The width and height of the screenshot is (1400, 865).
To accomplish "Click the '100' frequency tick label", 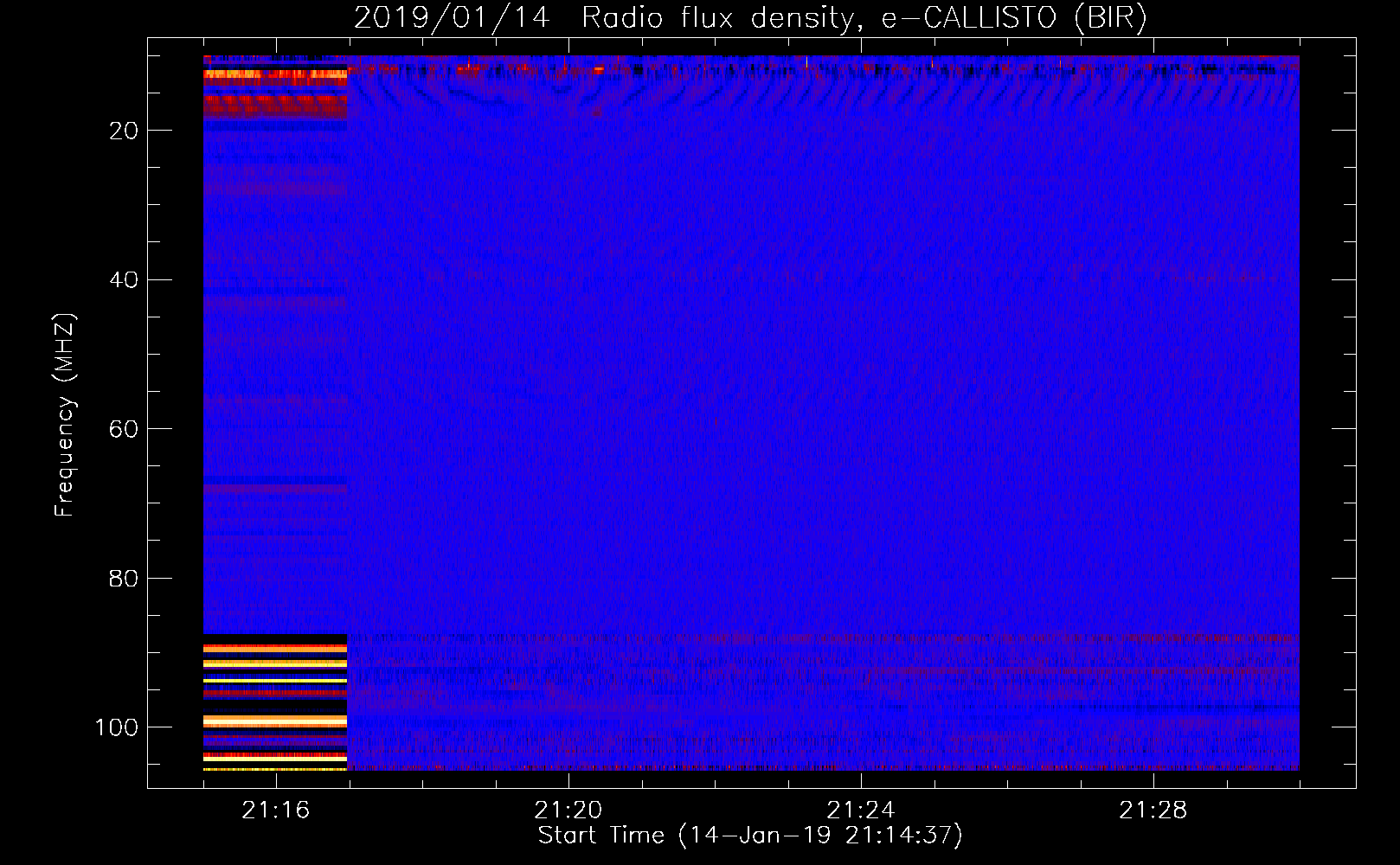I will click(x=117, y=727).
